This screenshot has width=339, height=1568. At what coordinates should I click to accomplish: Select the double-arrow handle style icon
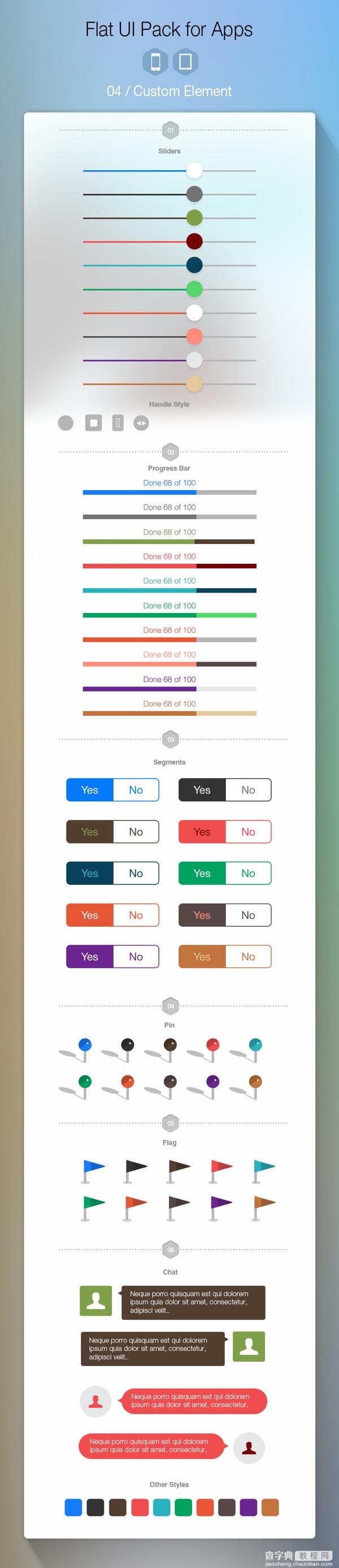(x=141, y=422)
